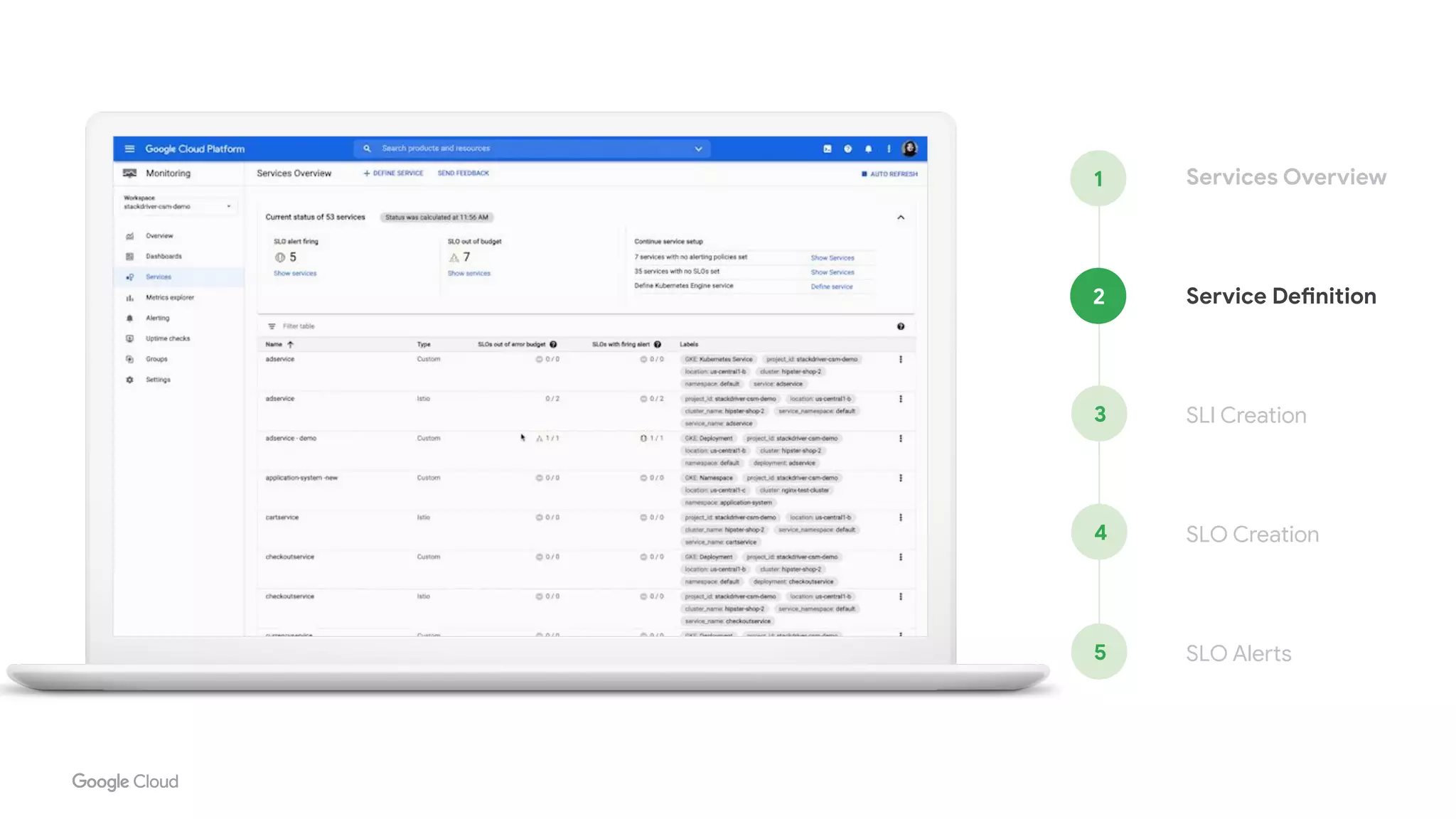Go to Dashboards in the sidebar
This screenshot has width=1456, height=819.
164,256
